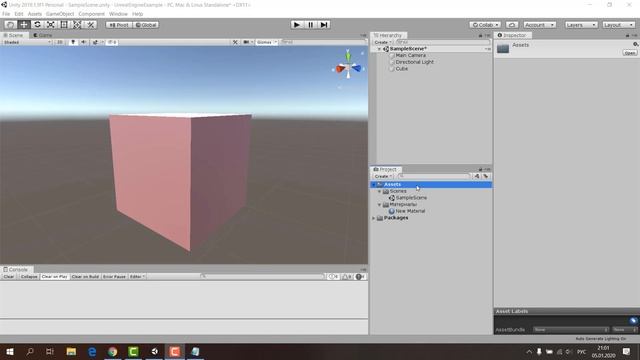Toggle Clear on Build in Console

coord(85,277)
